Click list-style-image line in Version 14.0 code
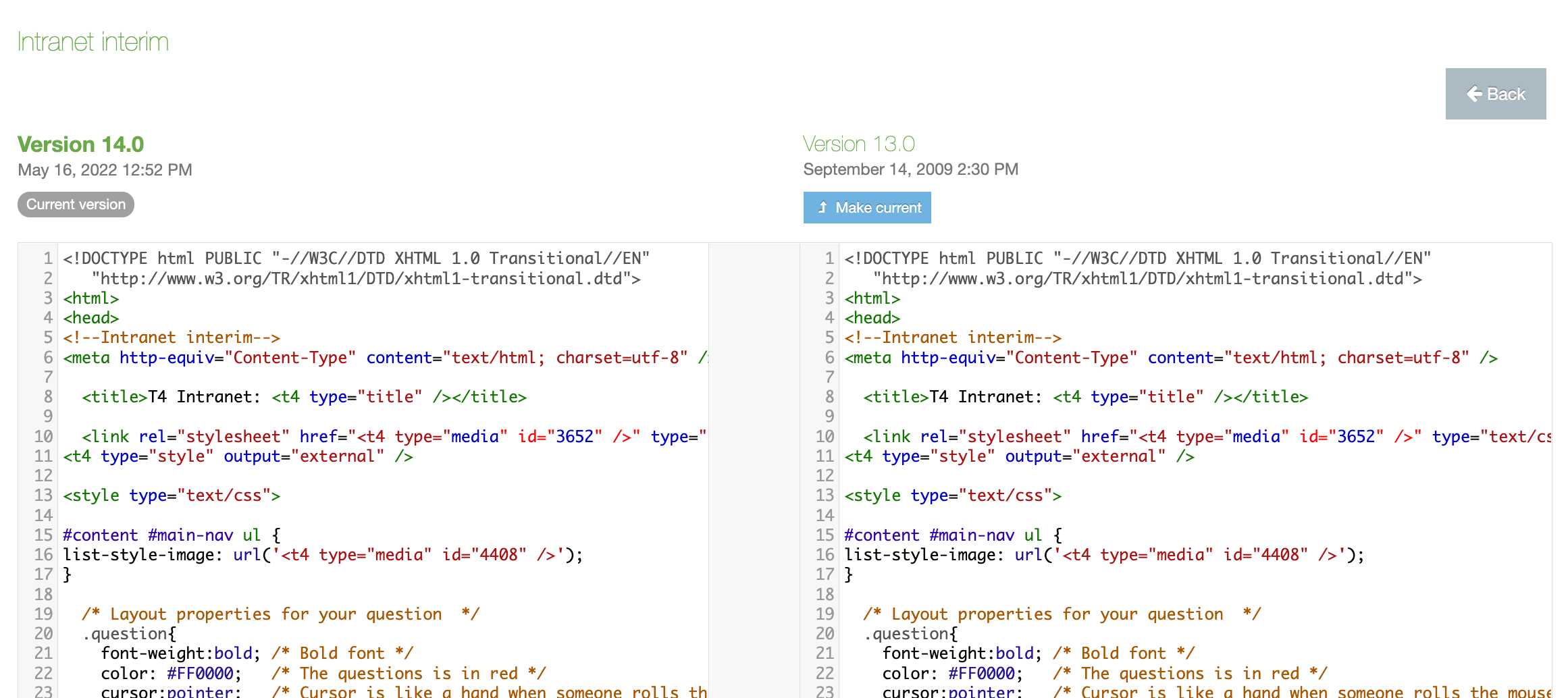 [x=322, y=555]
